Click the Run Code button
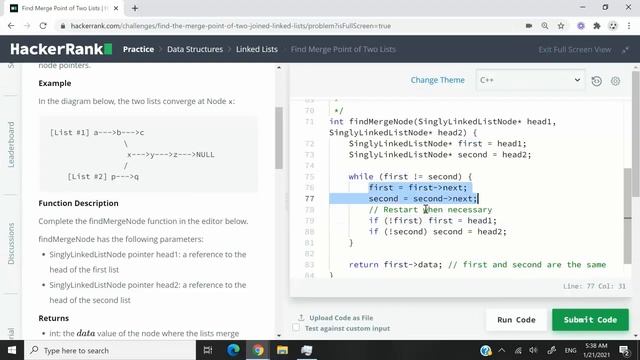This screenshot has height=360, width=640. click(x=516, y=320)
